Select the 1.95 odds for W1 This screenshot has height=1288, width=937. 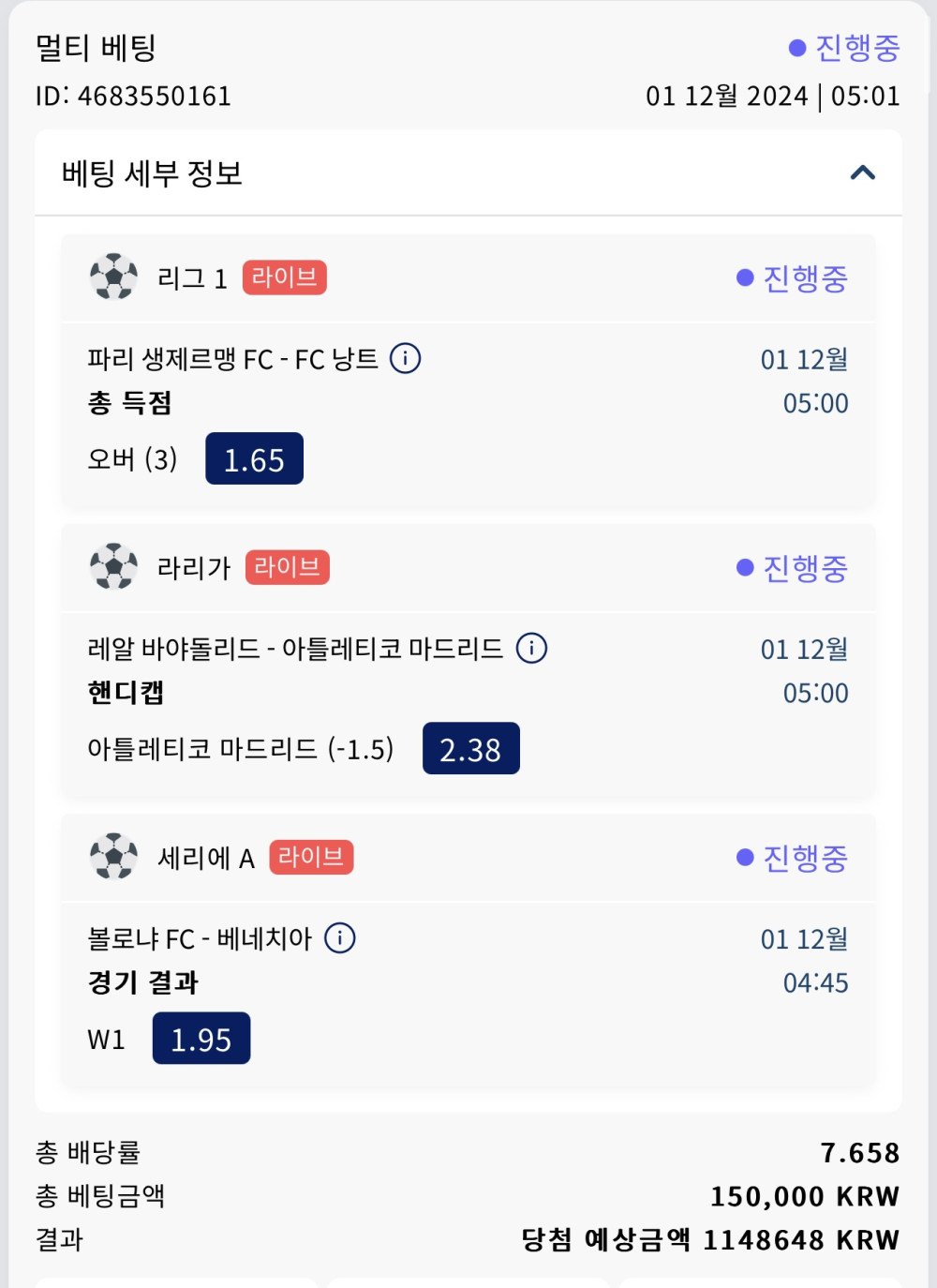(201, 1039)
